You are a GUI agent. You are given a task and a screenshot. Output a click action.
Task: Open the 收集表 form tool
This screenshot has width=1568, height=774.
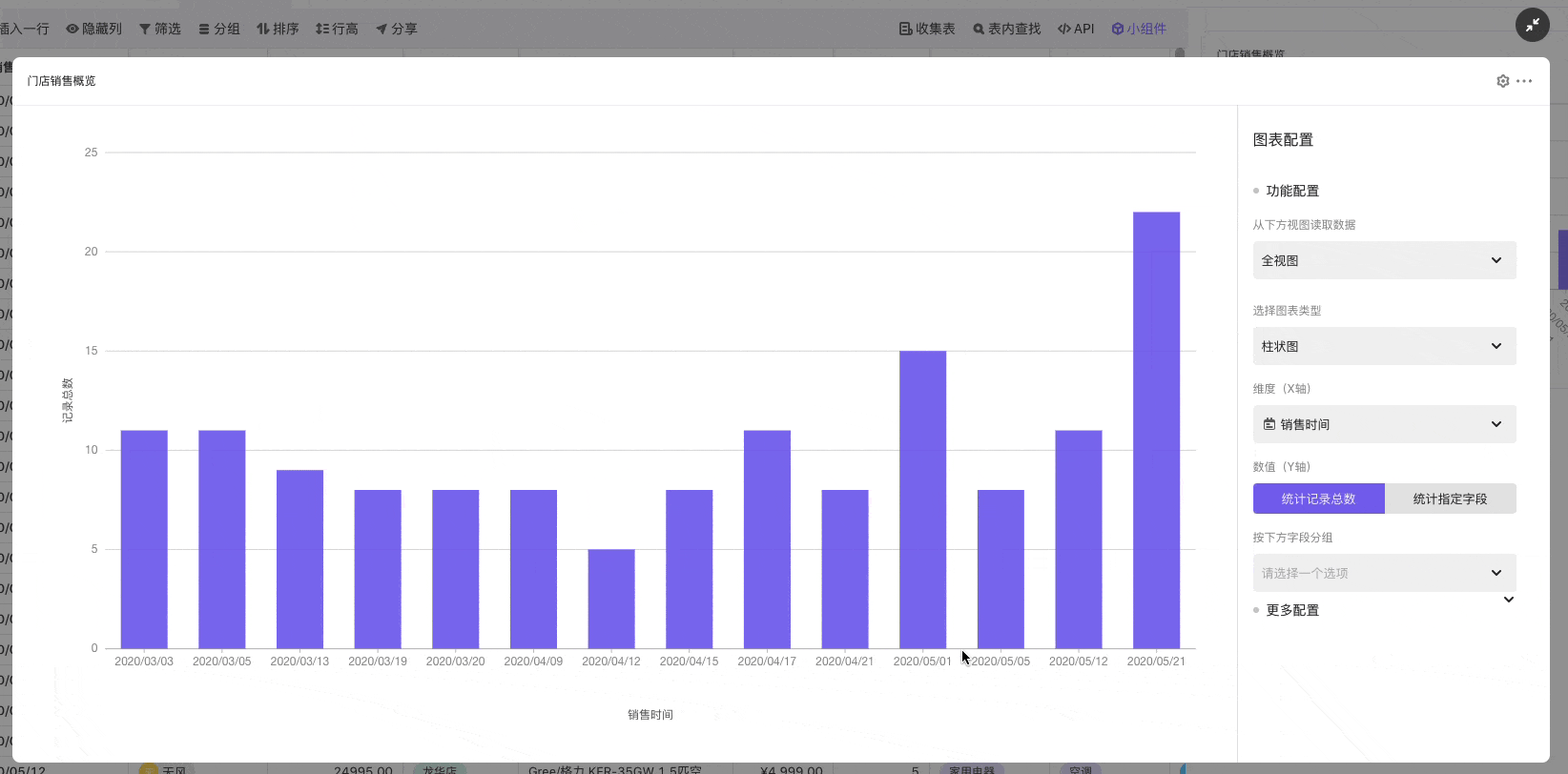click(x=926, y=29)
